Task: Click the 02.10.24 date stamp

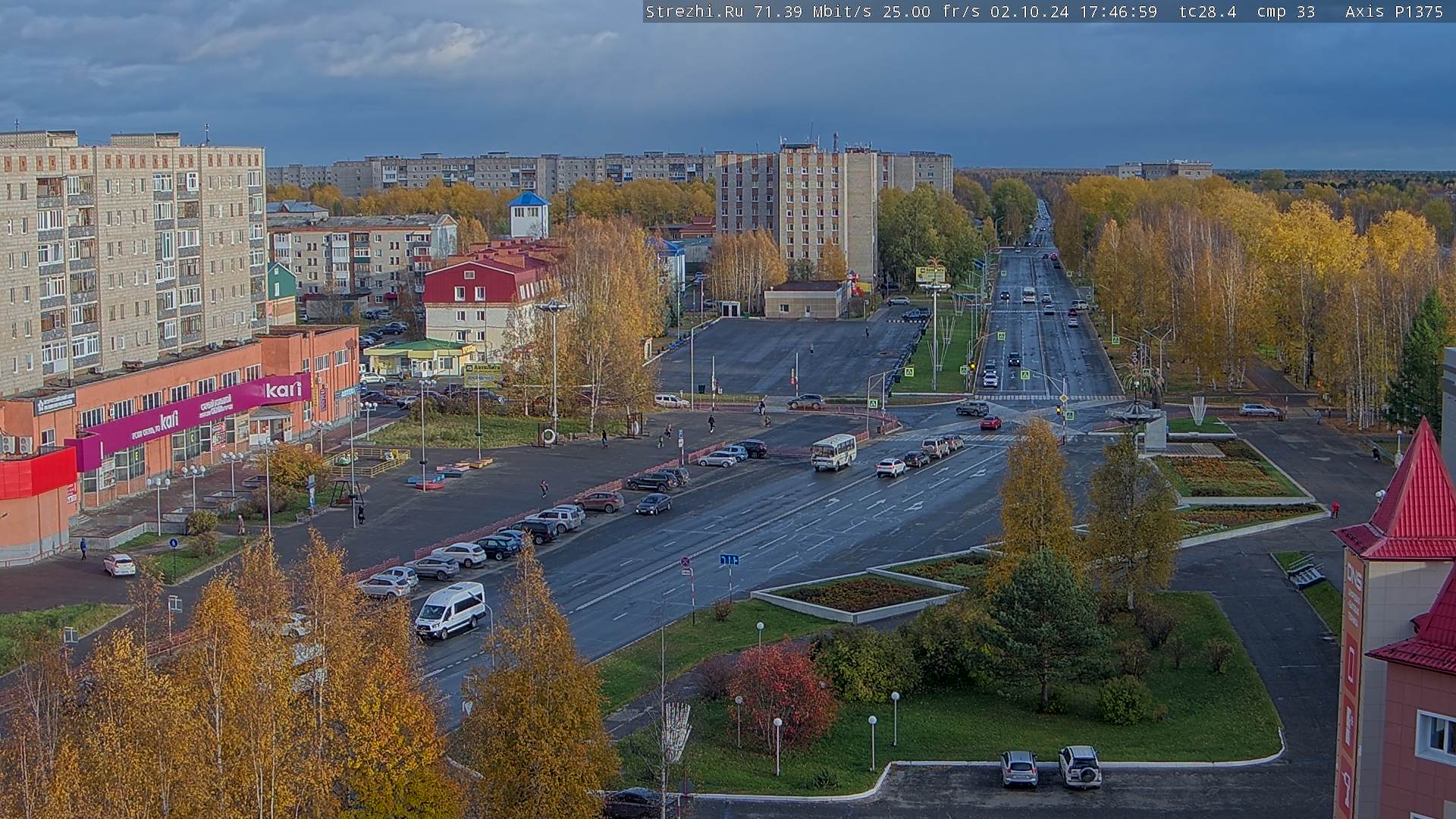Action: point(1028,11)
